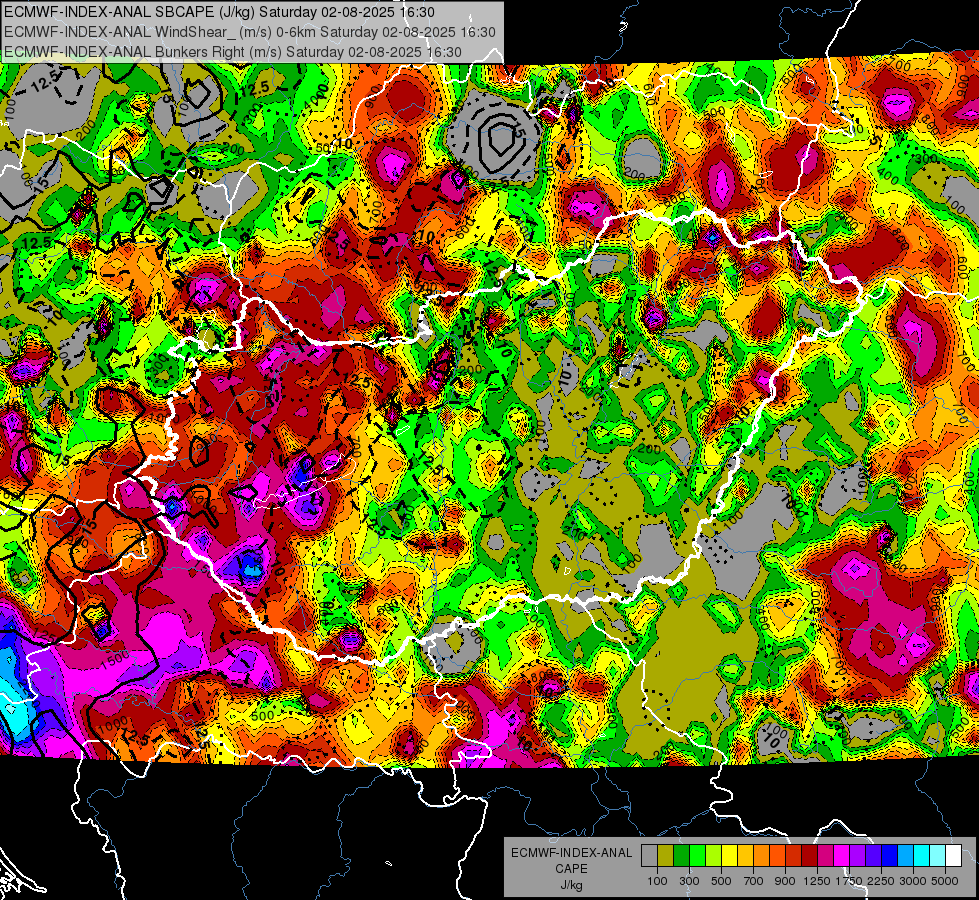The image size is (979, 900).
Task: Click the legend value 1750
Action: [849, 881]
